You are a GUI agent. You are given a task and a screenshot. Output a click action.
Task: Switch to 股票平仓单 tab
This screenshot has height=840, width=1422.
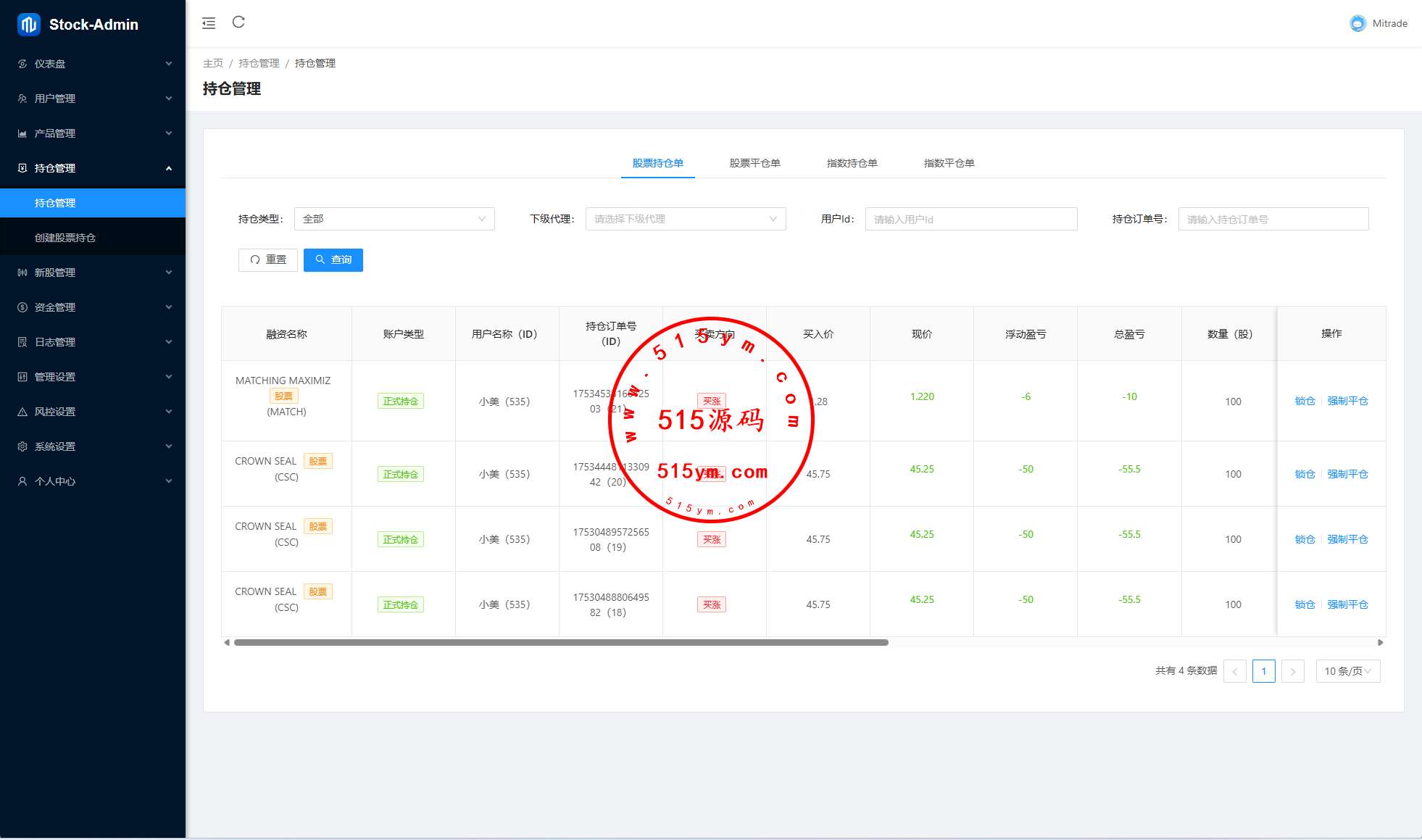[x=754, y=163]
